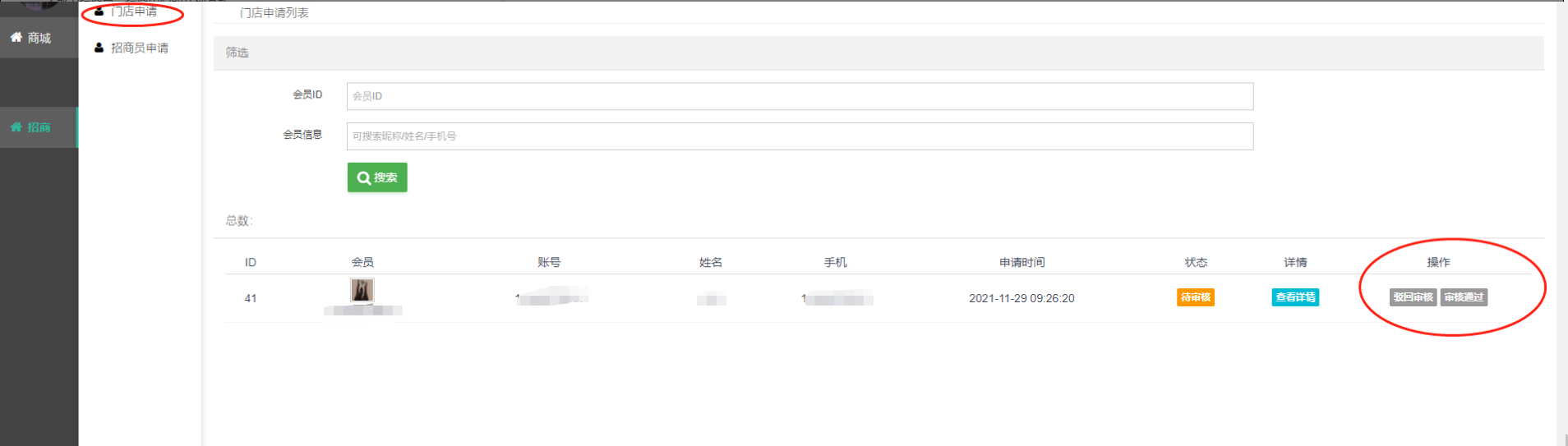
Task: Click the 门店申请列表 page title
Action: [274, 13]
